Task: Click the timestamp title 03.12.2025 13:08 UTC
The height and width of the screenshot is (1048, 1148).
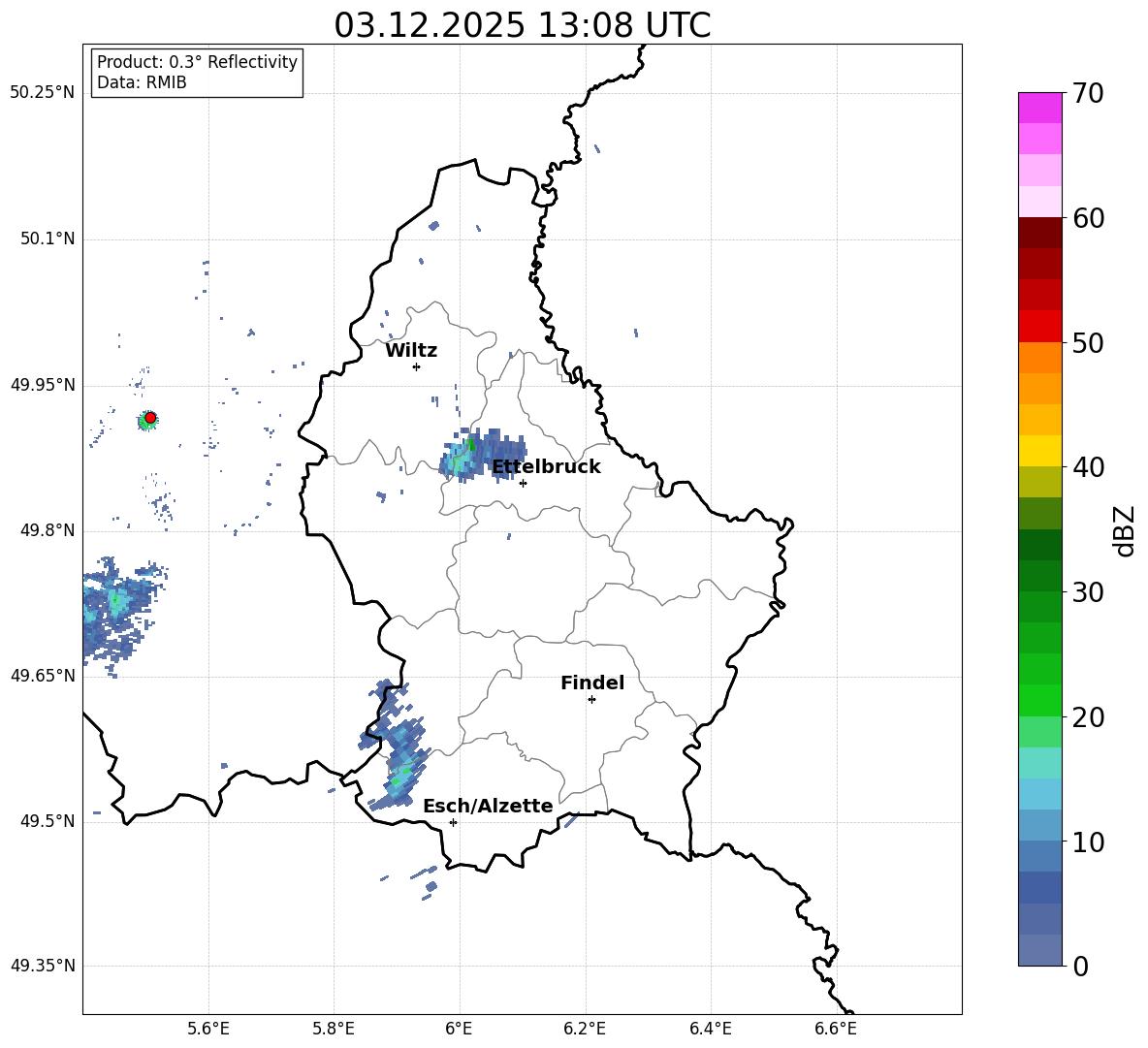Action: click(522, 25)
